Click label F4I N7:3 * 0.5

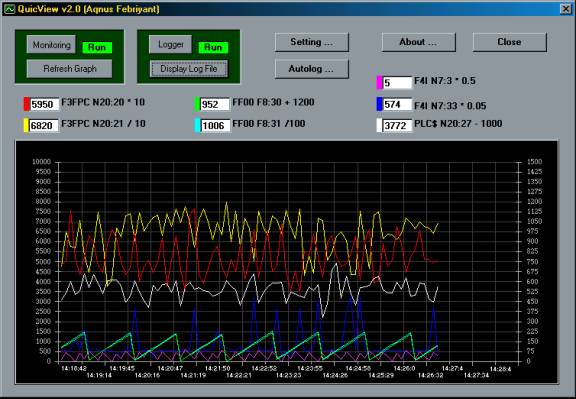[445, 81]
